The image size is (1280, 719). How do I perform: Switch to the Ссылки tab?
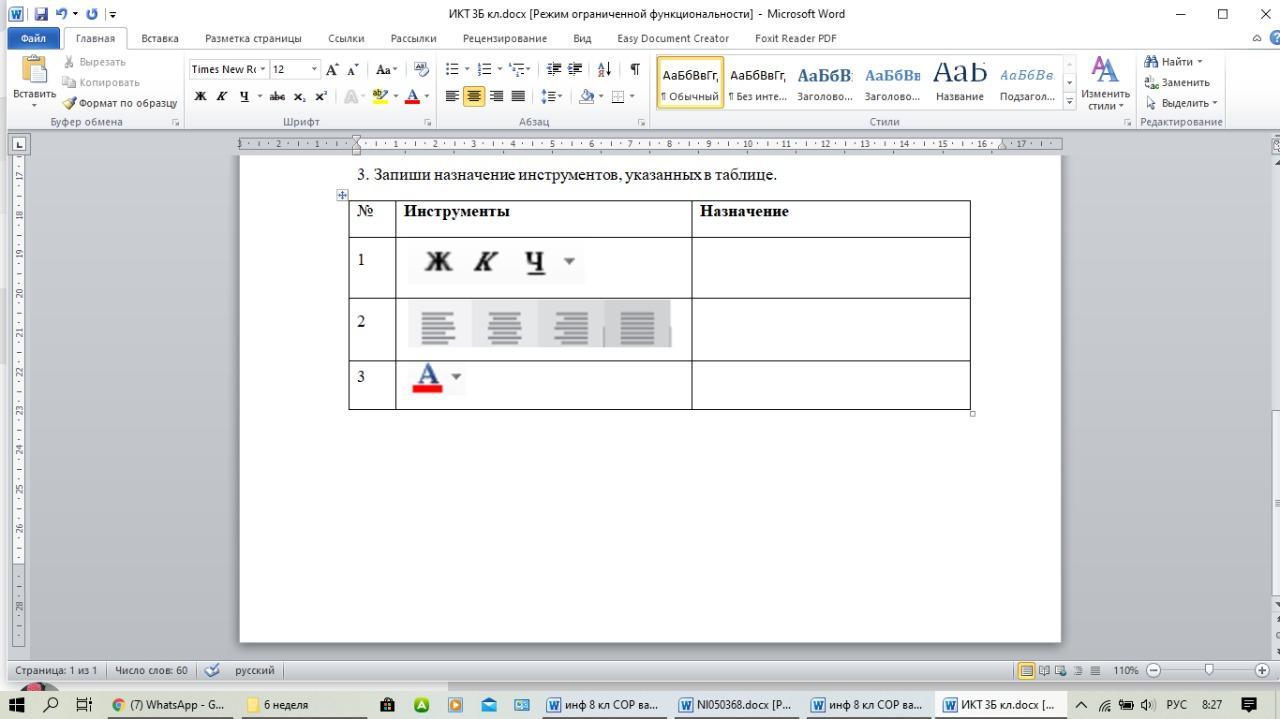[x=346, y=38]
